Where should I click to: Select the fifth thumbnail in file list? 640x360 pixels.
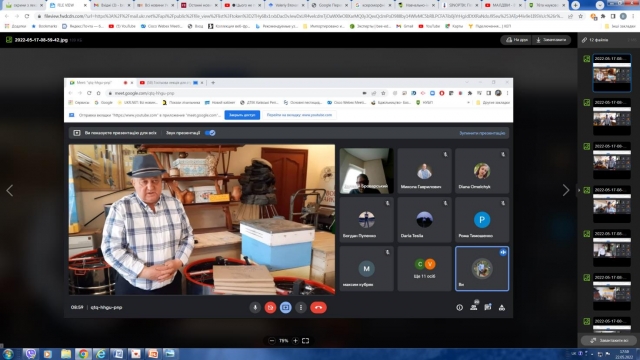(611, 247)
